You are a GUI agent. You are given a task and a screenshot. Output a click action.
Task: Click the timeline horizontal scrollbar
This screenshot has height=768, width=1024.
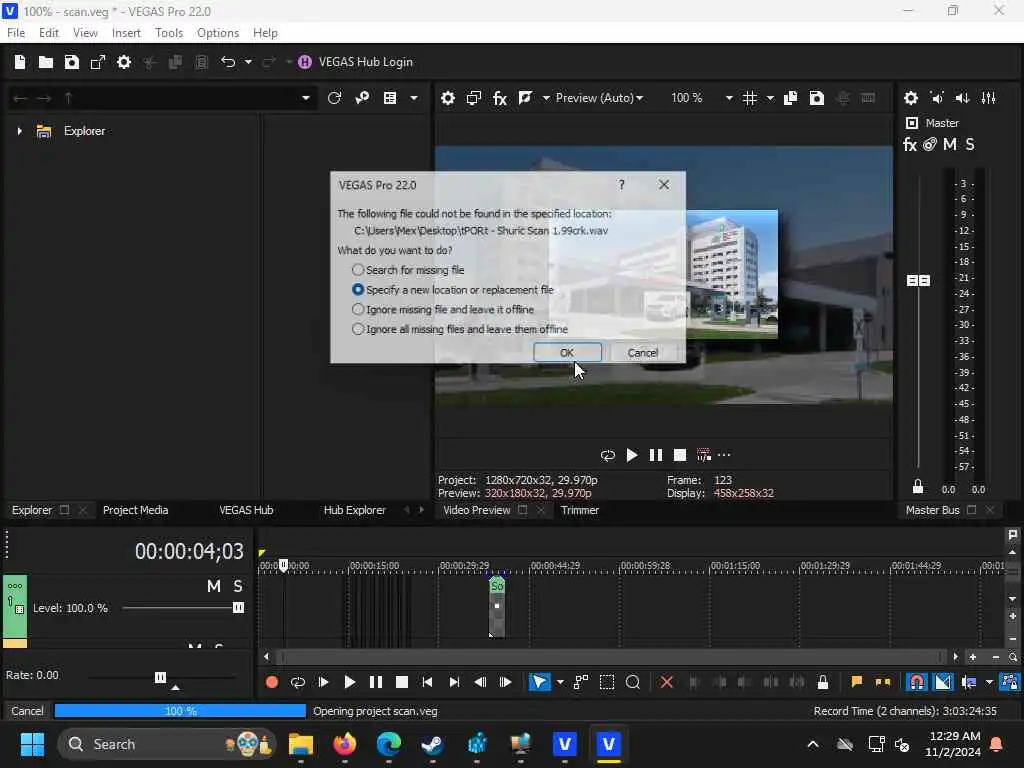pos(611,656)
